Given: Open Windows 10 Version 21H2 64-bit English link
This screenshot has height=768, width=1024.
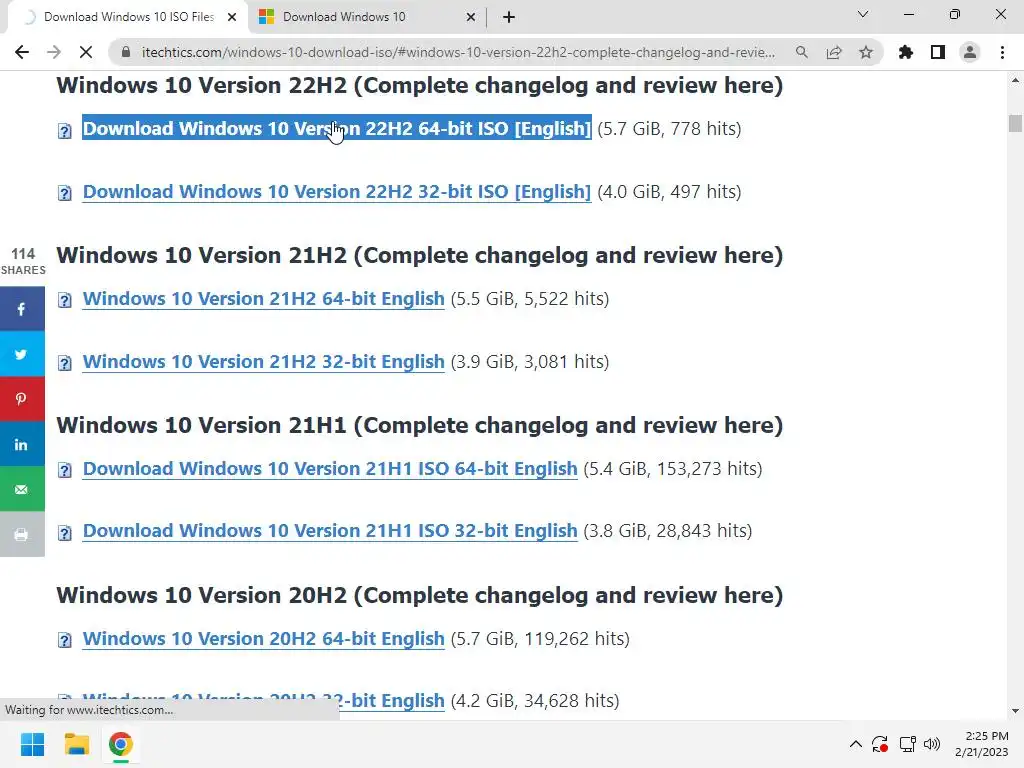Looking at the screenshot, I should tap(264, 298).
